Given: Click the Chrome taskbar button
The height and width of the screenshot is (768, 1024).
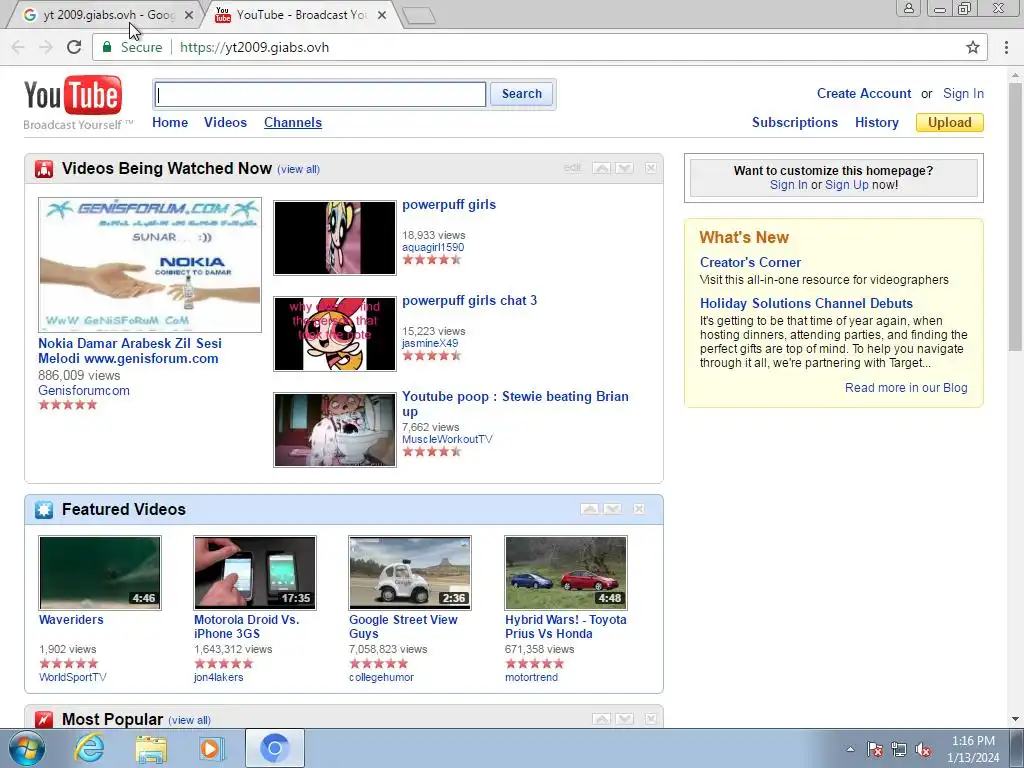Looking at the screenshot, I should (x=275, y=748).
